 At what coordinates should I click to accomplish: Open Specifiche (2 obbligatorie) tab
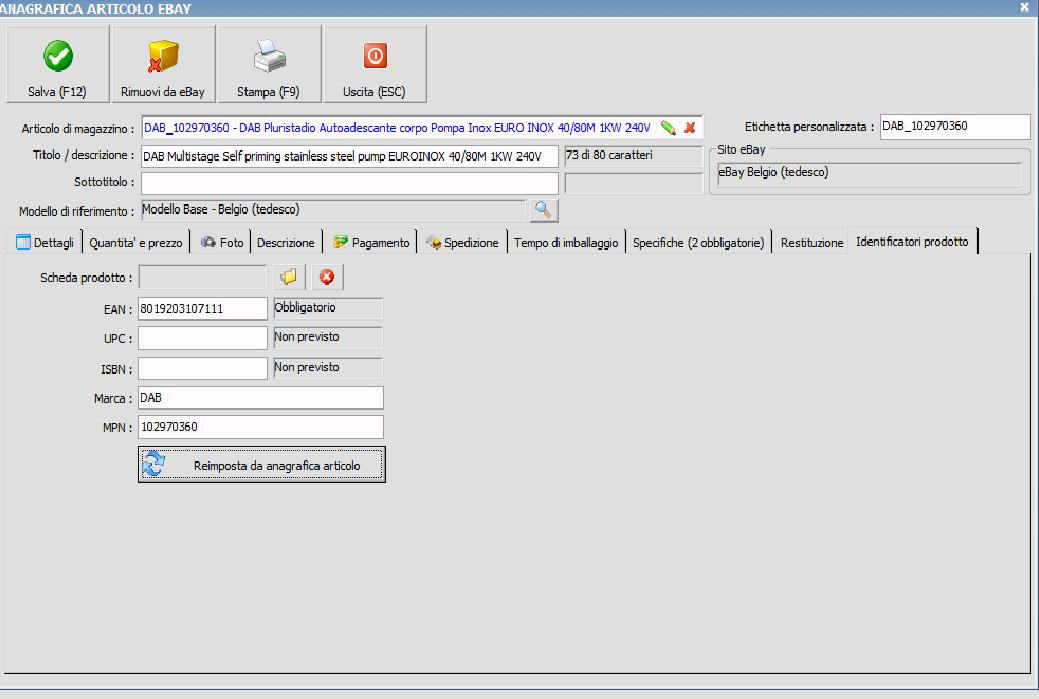coord(698,242)
